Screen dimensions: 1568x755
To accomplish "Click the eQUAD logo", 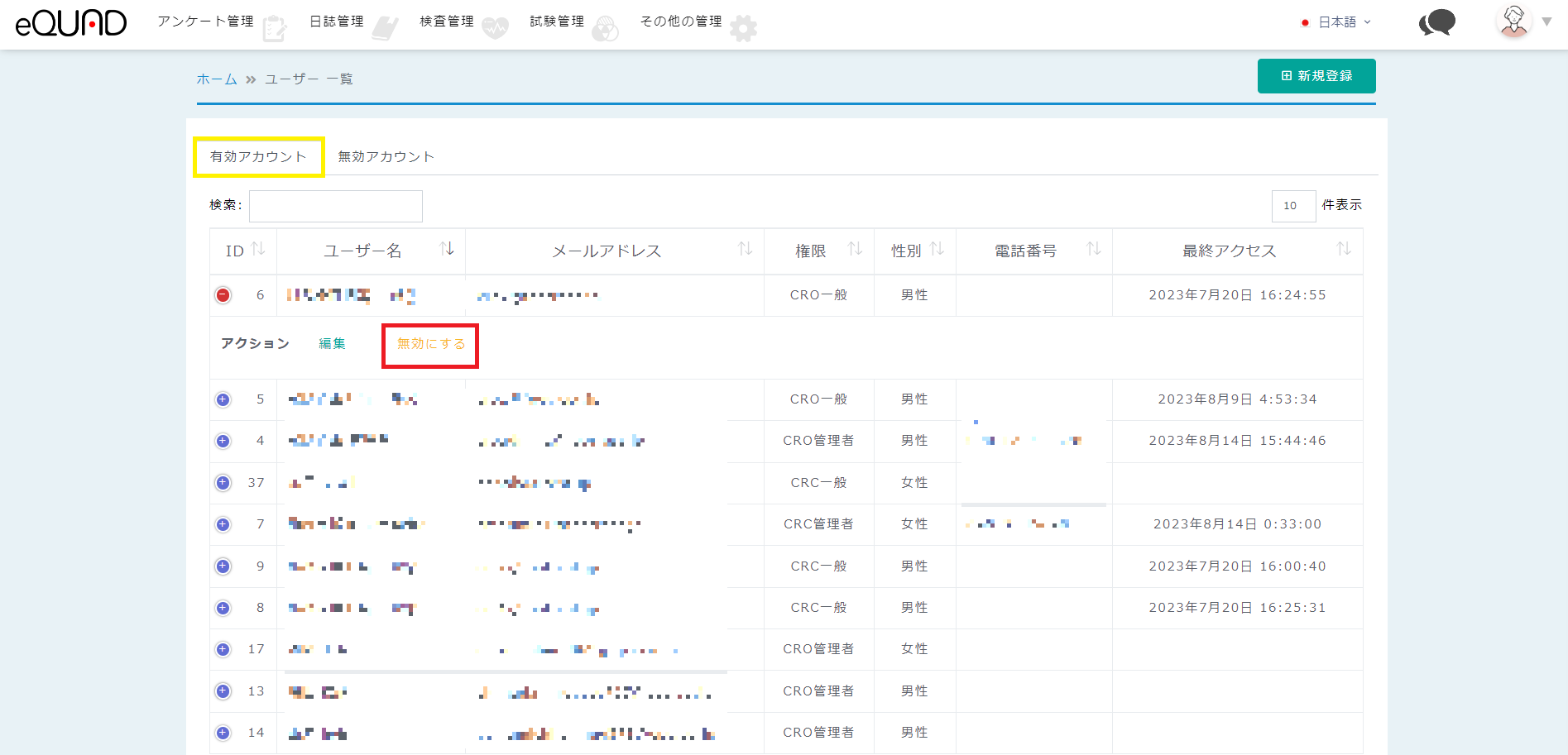I will 71,23.
